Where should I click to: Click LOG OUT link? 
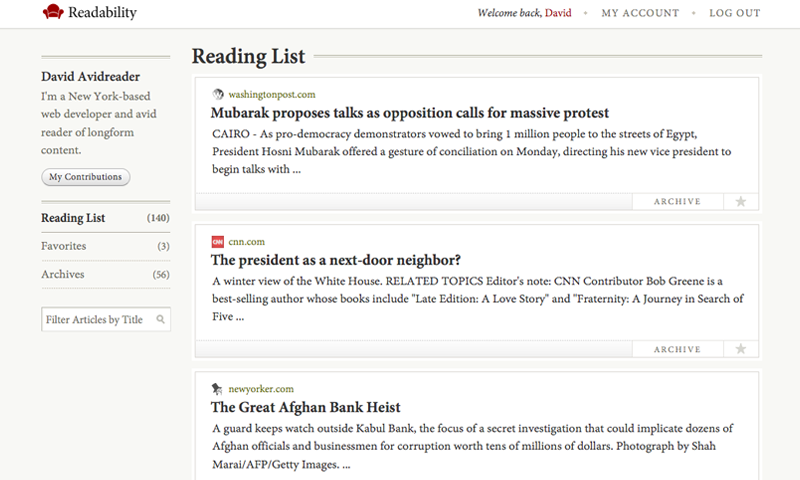[x=735, y=13]
